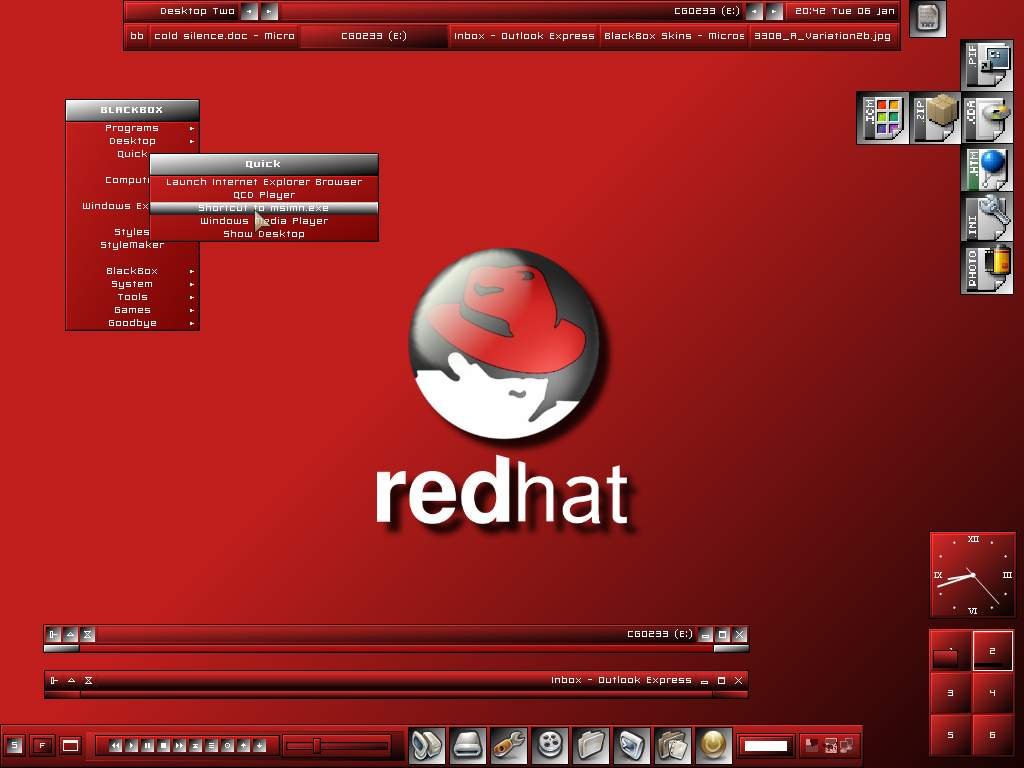Click the HTM blue globe icon
This screenshot has height=768, width=1024.
[x=987, y=168]
